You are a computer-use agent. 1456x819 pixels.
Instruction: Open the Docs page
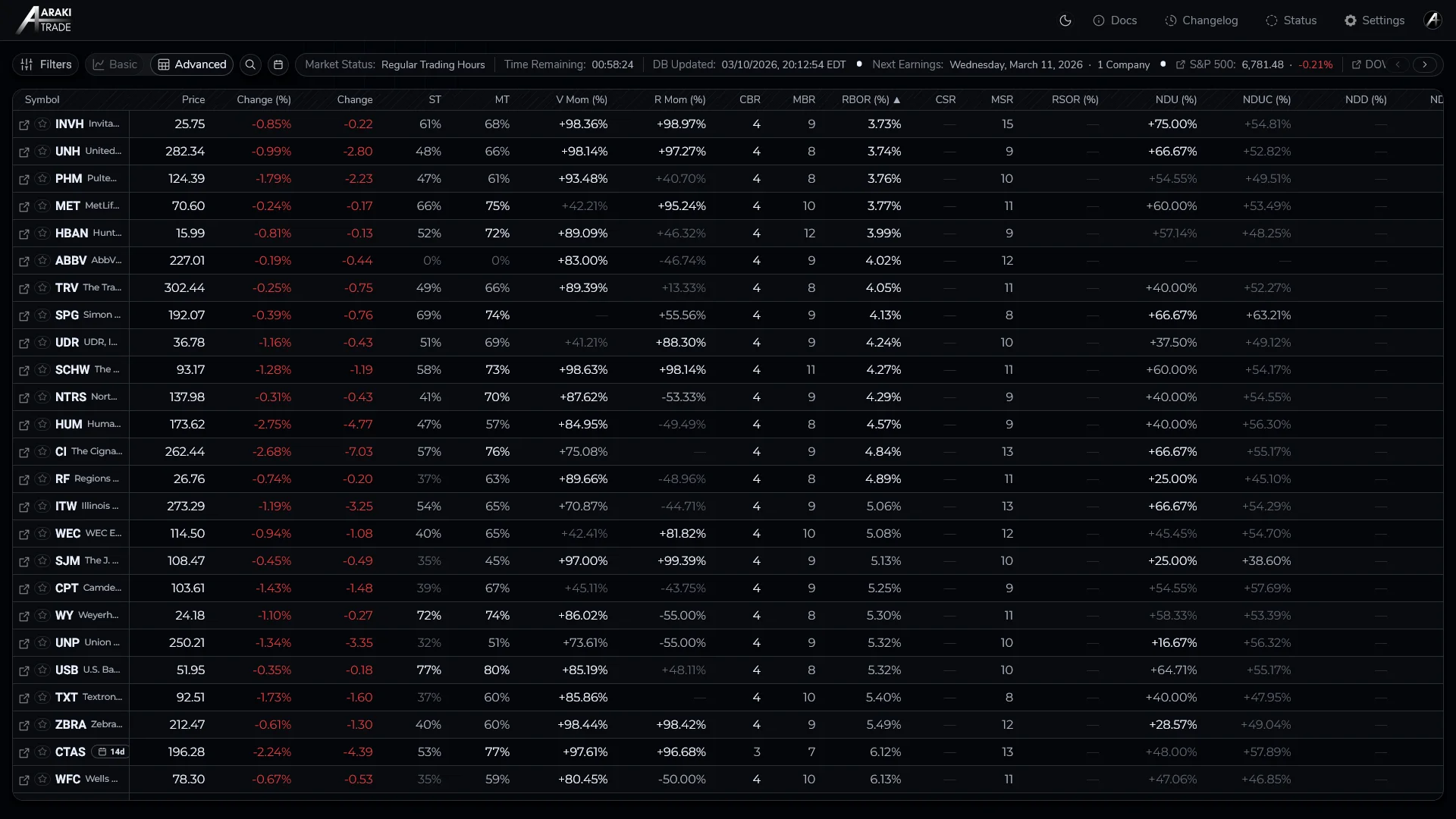click(1115, 20)
